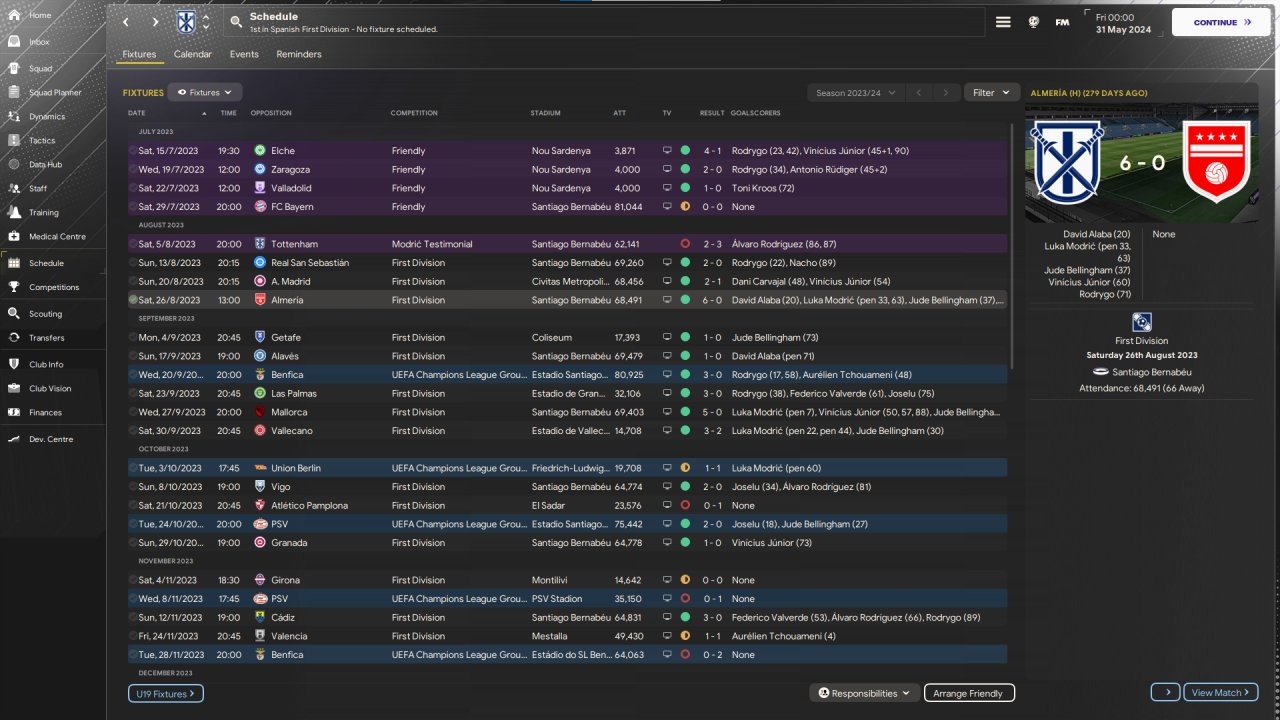
Task: Open the hamburger menu in the top bar
Action: pyautogui.click(x=1003, y=22)
